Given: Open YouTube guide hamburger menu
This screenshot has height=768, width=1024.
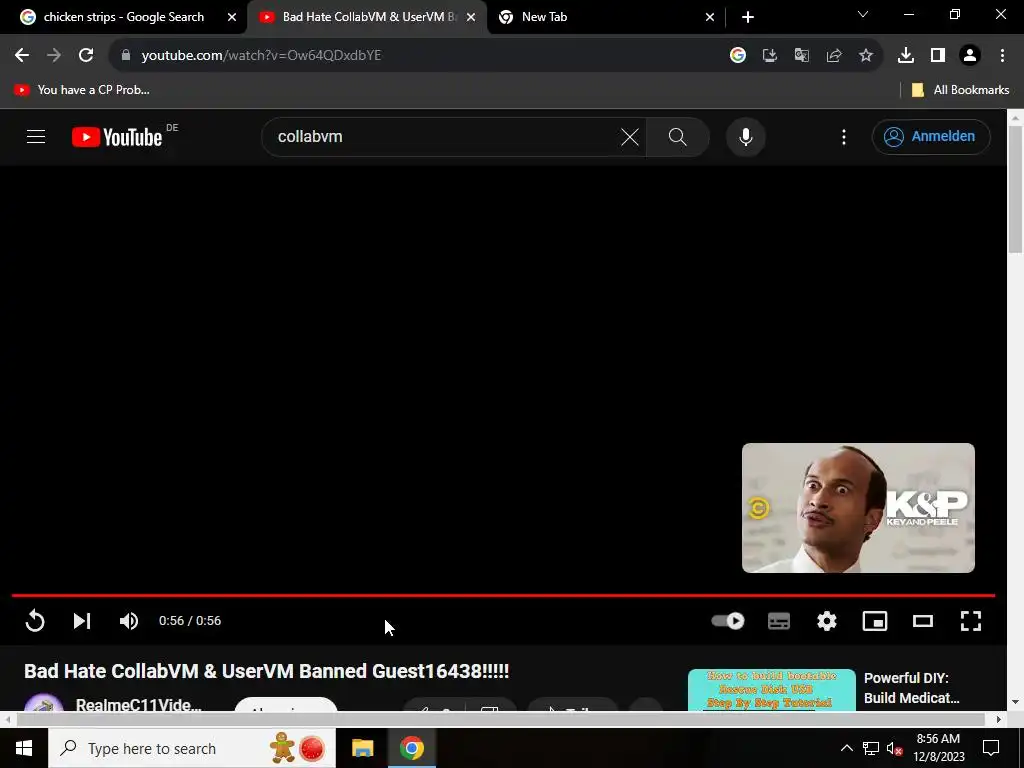Looking at the screenshot, I should tap(36, 136).
